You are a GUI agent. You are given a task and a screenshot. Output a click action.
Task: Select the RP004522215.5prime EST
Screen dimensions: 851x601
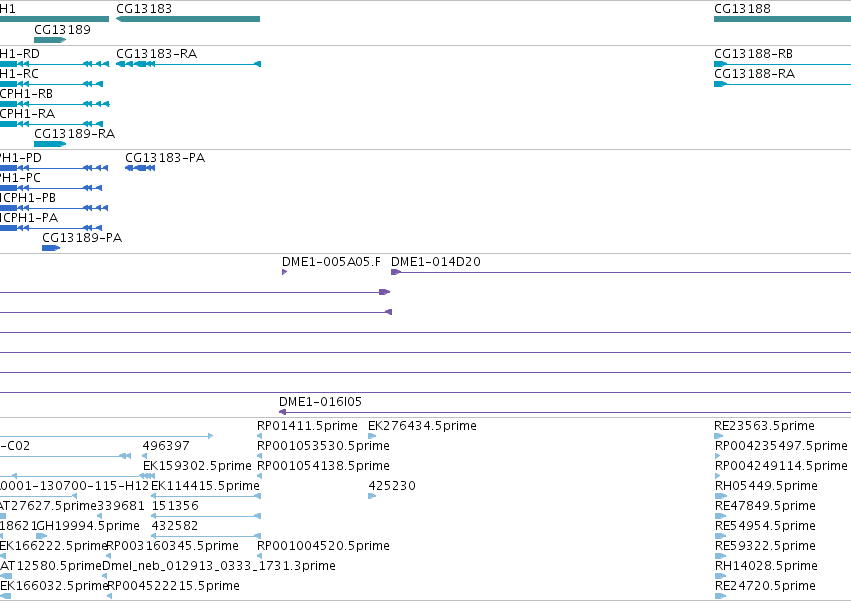click(x=109, y=596)
